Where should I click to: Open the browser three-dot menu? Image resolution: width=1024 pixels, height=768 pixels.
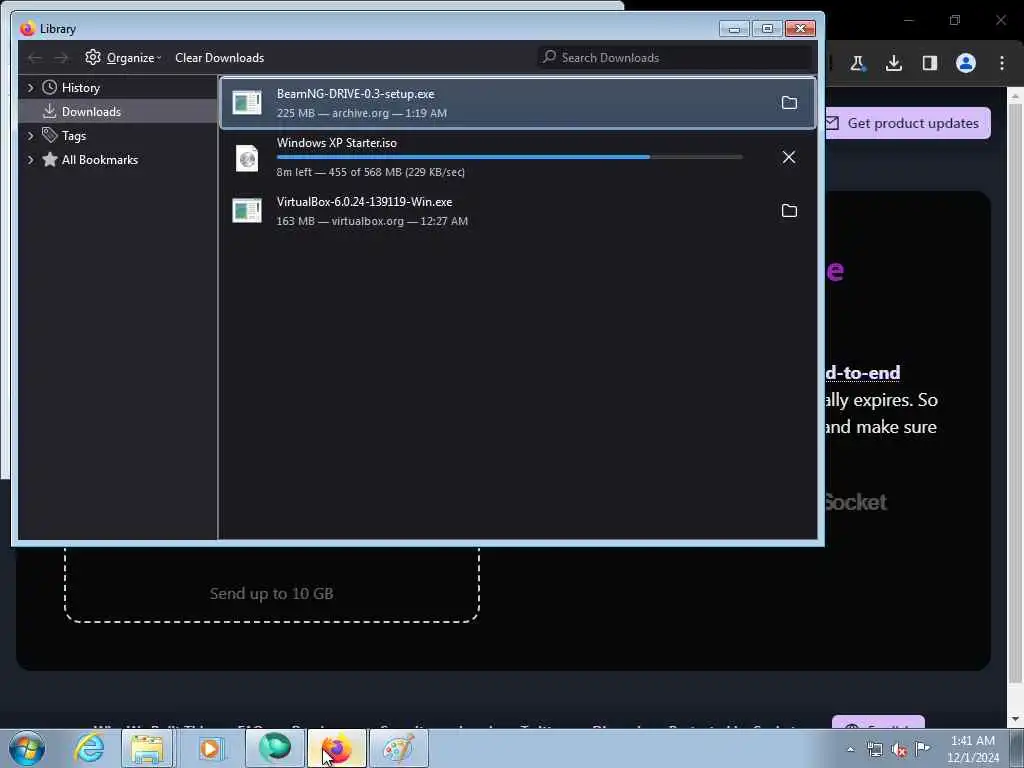pos(1001,63)
